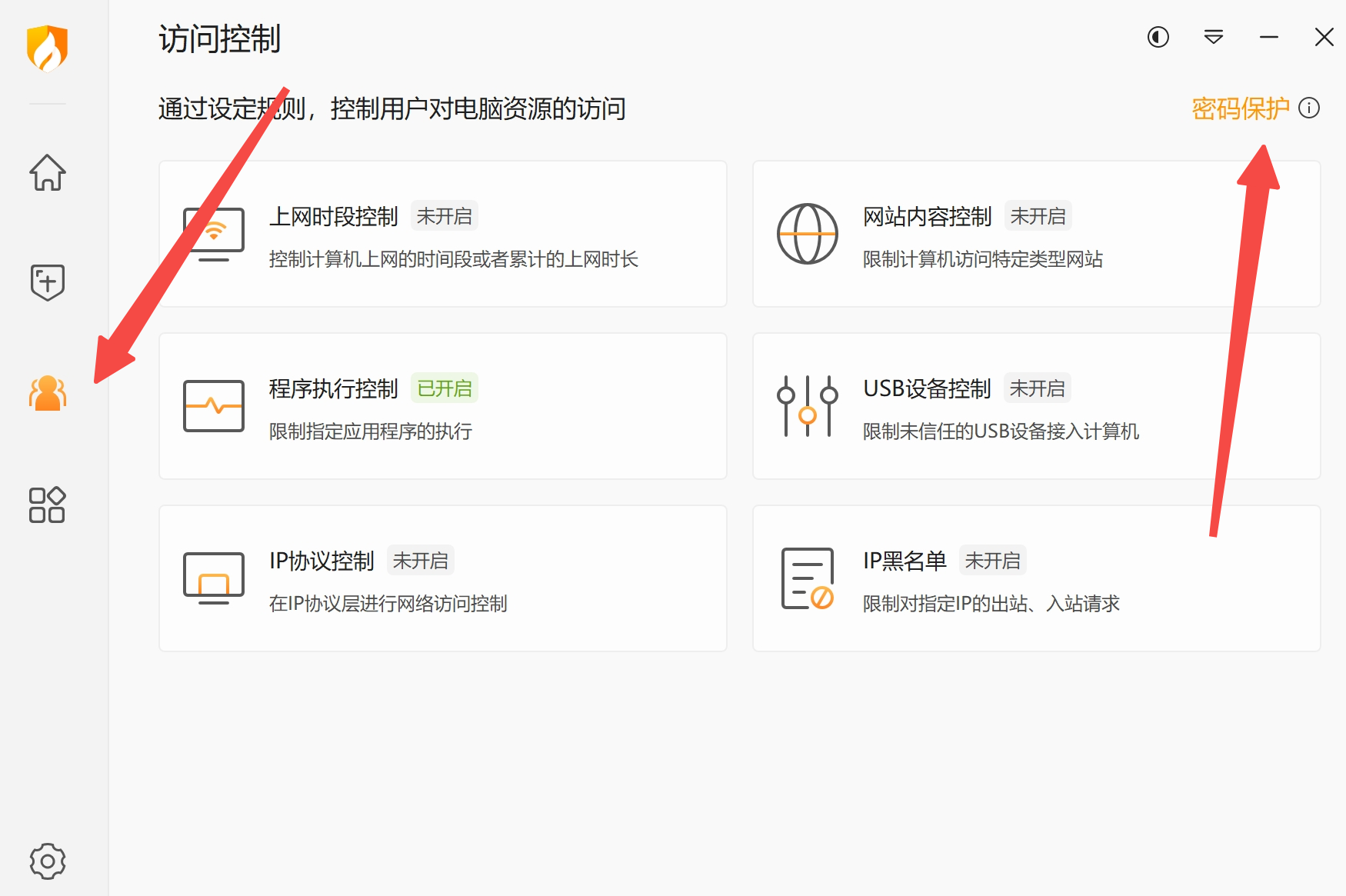Viewport: 1346px width, 896px height.
Task: Open the security tools grid icon
Action: click(47, 505)
